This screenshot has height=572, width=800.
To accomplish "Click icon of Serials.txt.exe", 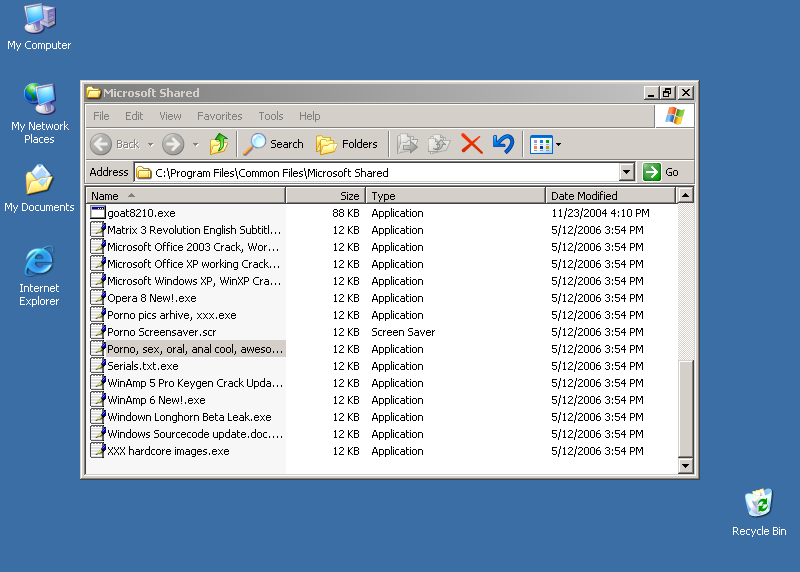I will tap(97, 366).
